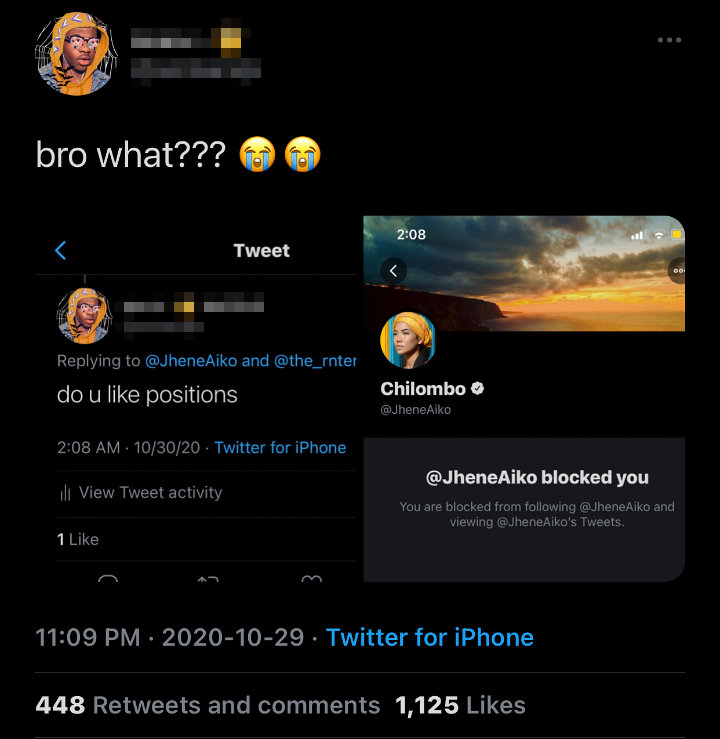Open the three-dot more options menu
Screen dimensions: 720x739
(x=669, y=40)
